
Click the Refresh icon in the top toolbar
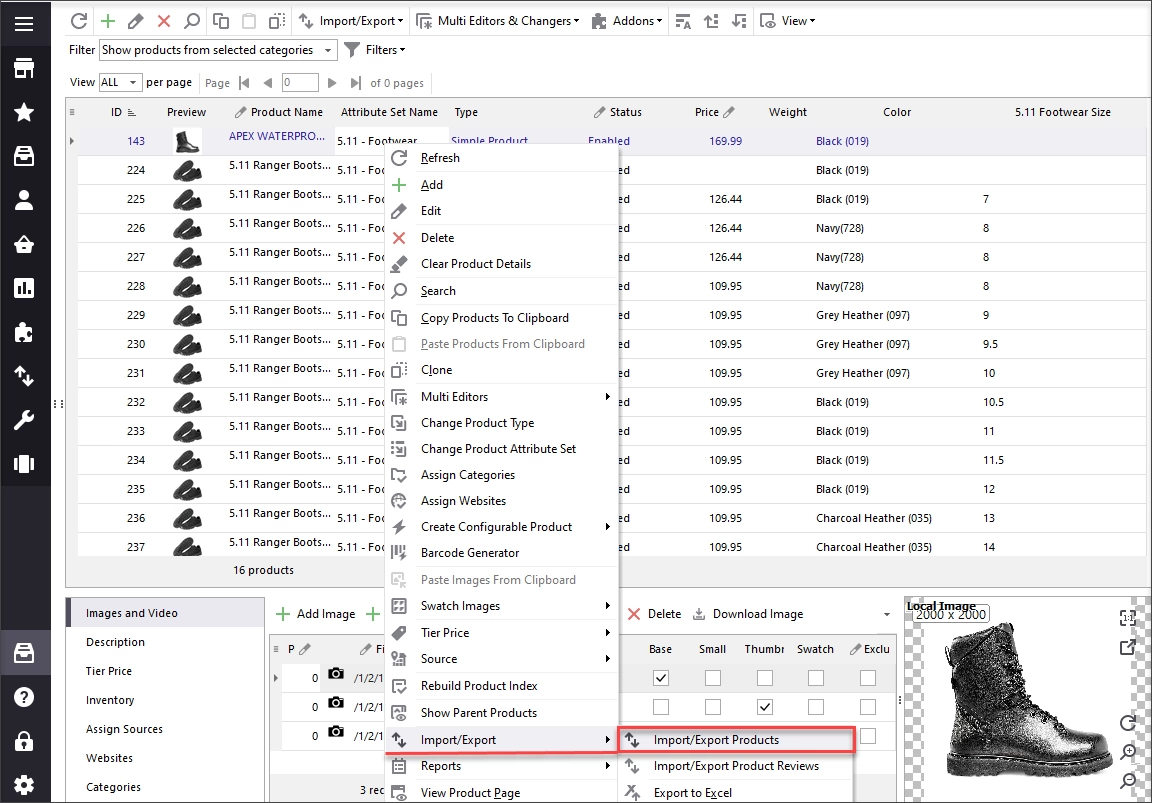(79, 21)
